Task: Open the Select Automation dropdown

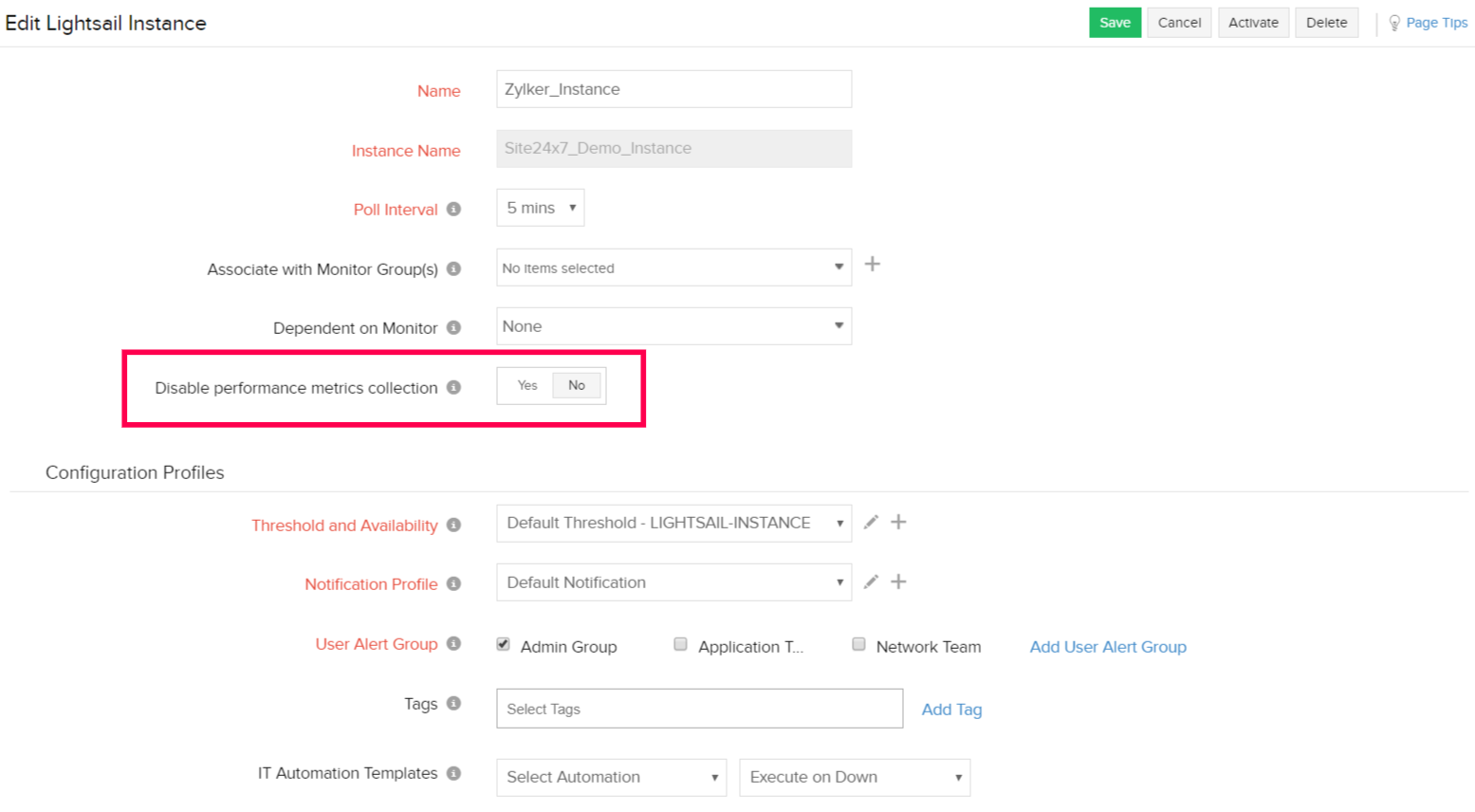Action: [610, 777]
